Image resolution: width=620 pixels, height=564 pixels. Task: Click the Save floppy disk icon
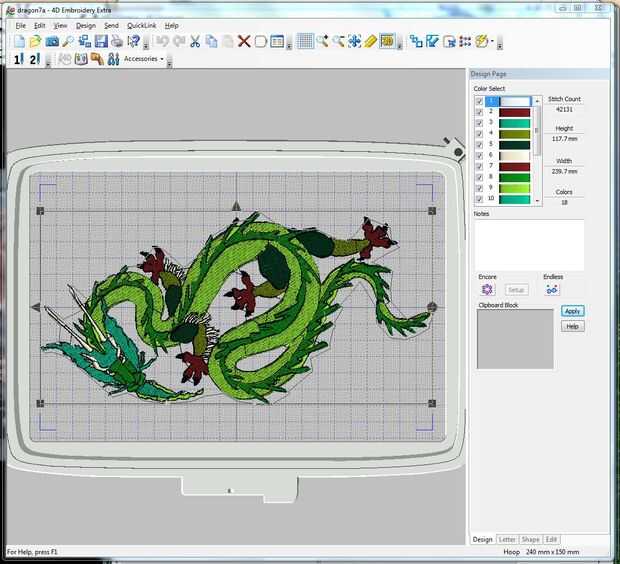(101, 41)
